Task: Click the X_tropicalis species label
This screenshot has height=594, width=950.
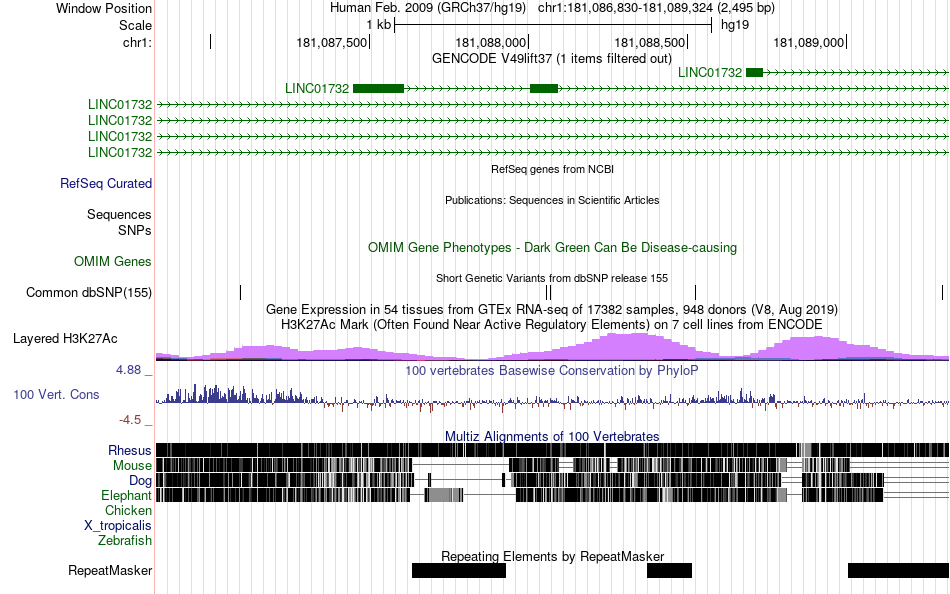Action: (x=118, y=526)
